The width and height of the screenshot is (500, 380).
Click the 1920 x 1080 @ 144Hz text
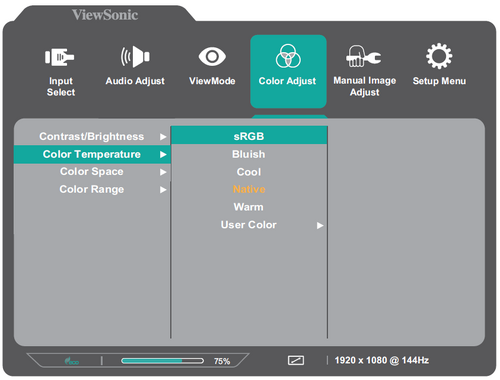click(382, 360)
